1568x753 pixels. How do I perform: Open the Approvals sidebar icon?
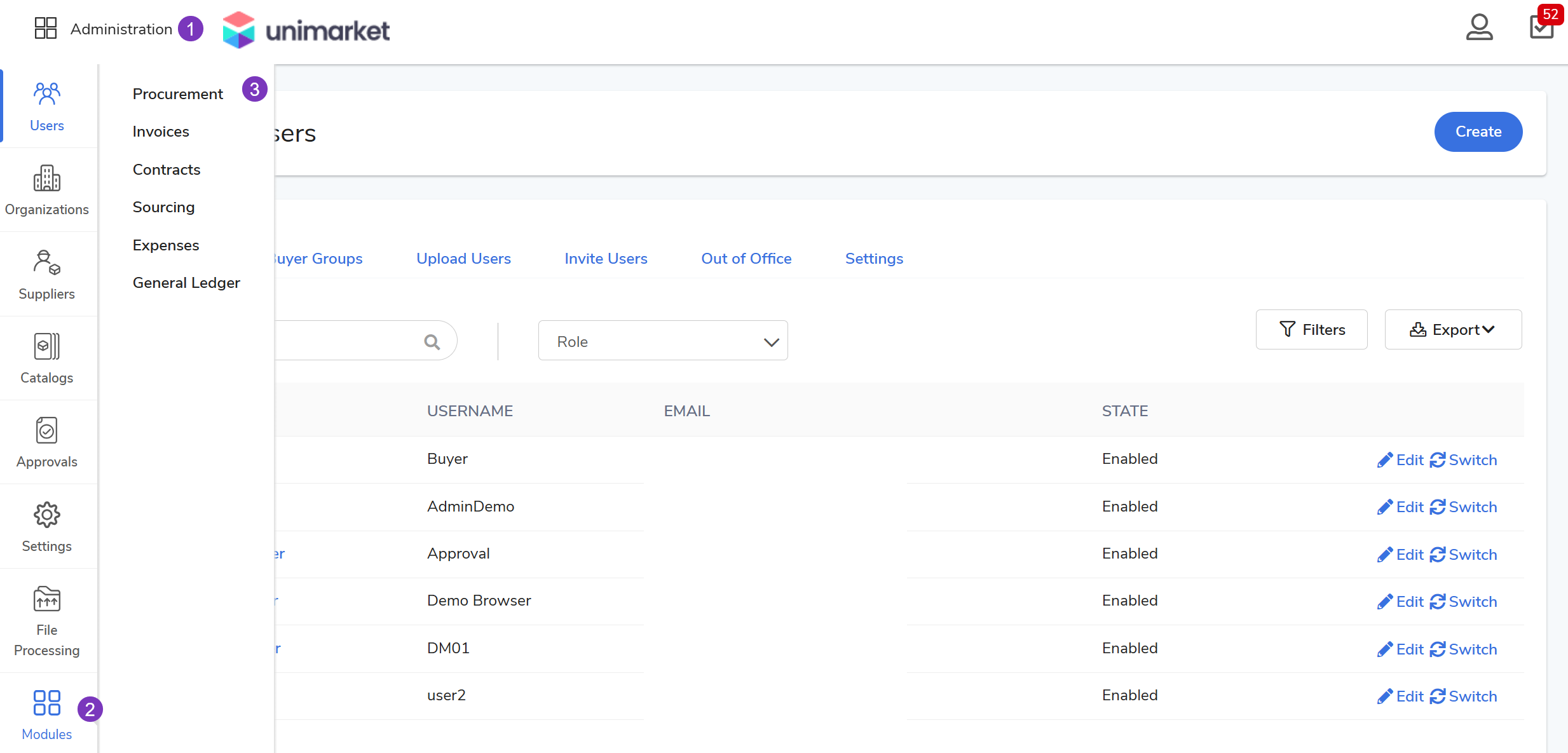coord(47,442)
